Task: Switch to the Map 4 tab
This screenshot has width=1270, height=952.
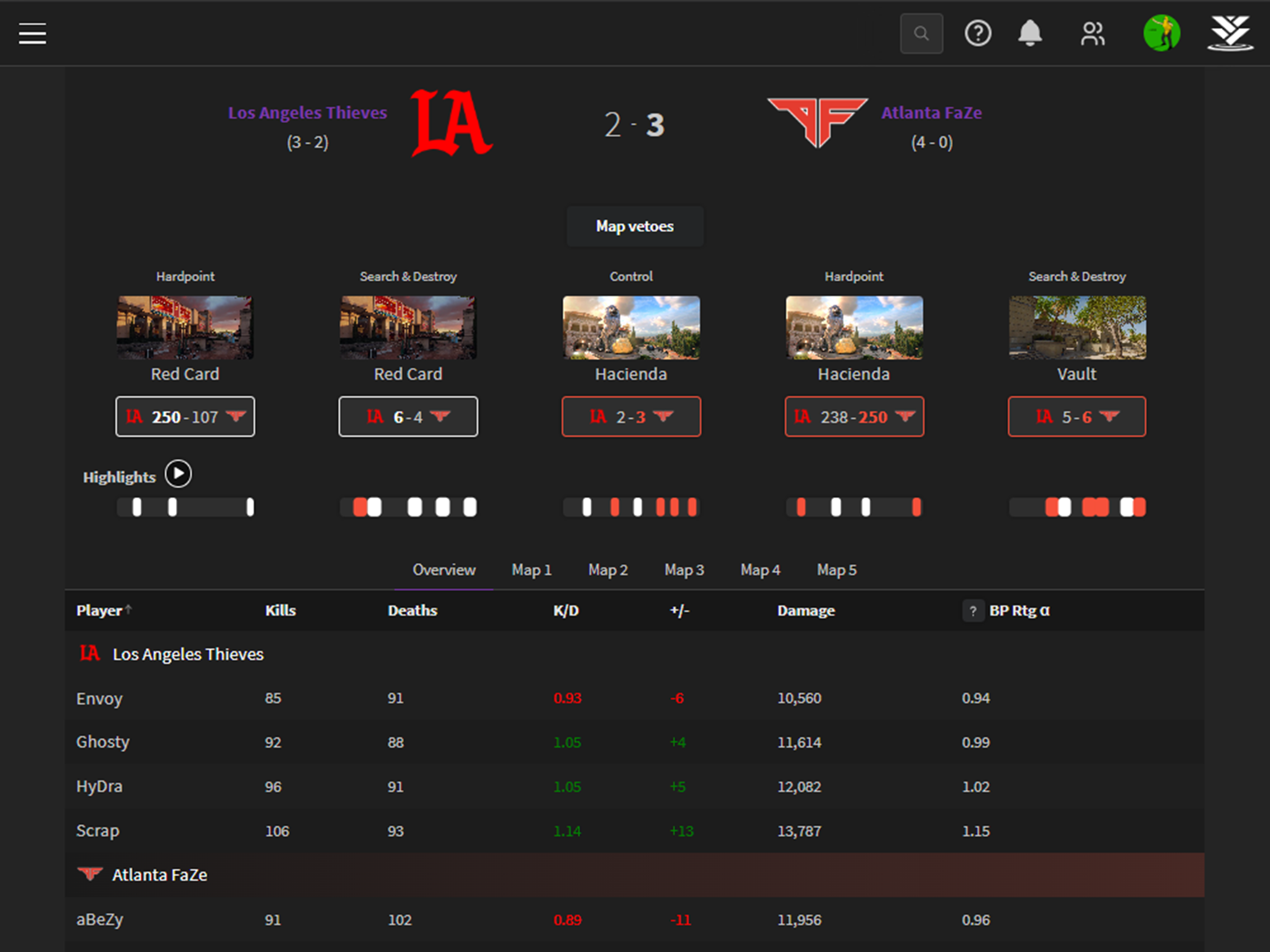Action: [x=760, y=570]
